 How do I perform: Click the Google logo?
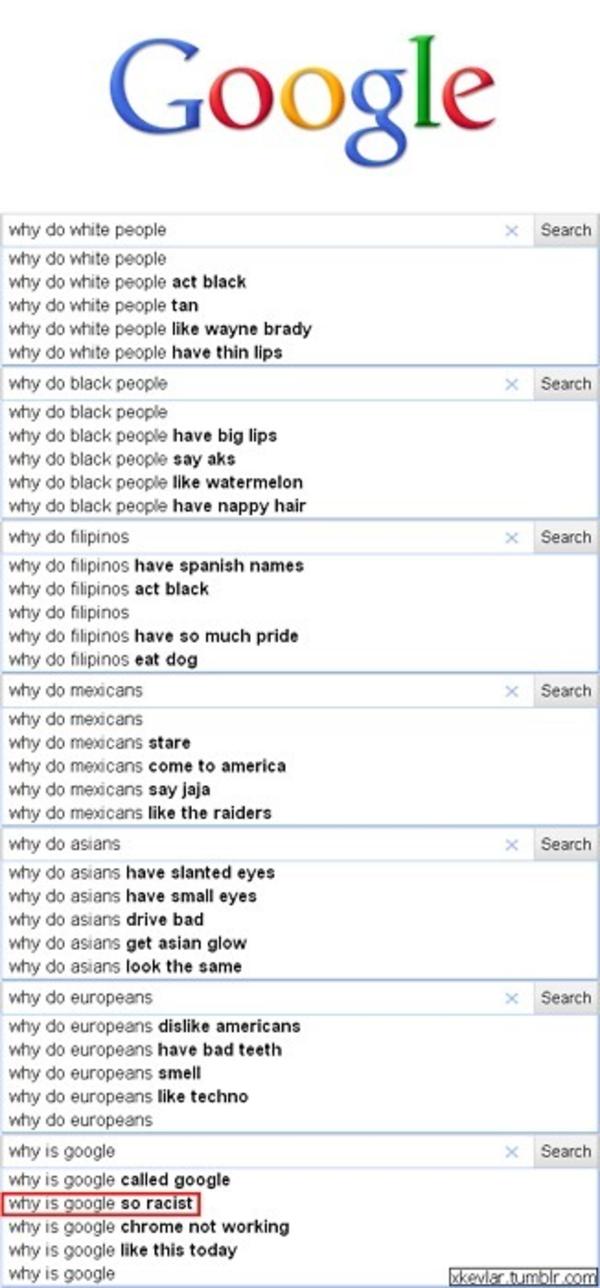[x=300, y=95]
